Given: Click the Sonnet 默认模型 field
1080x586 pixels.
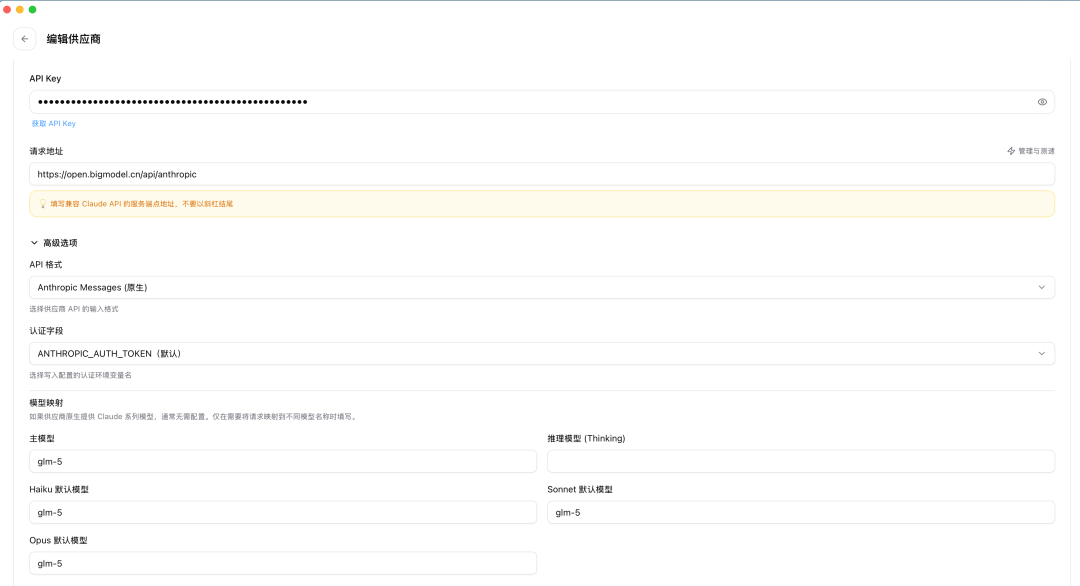Looking at the screenshot, I should coord(801,512).
